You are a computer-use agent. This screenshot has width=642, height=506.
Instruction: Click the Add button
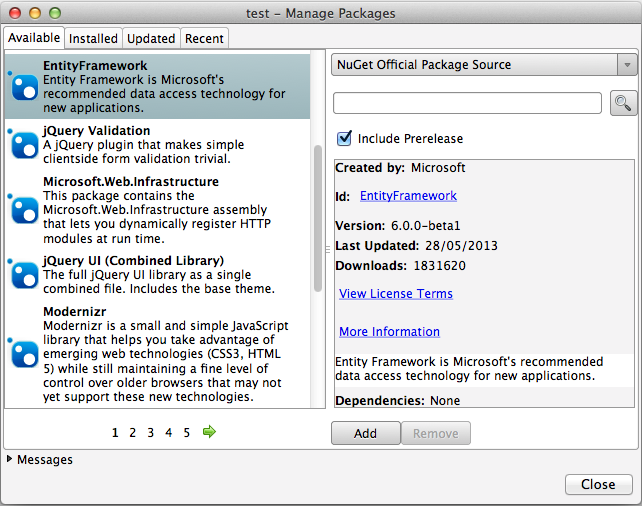[x=366, y=433]
